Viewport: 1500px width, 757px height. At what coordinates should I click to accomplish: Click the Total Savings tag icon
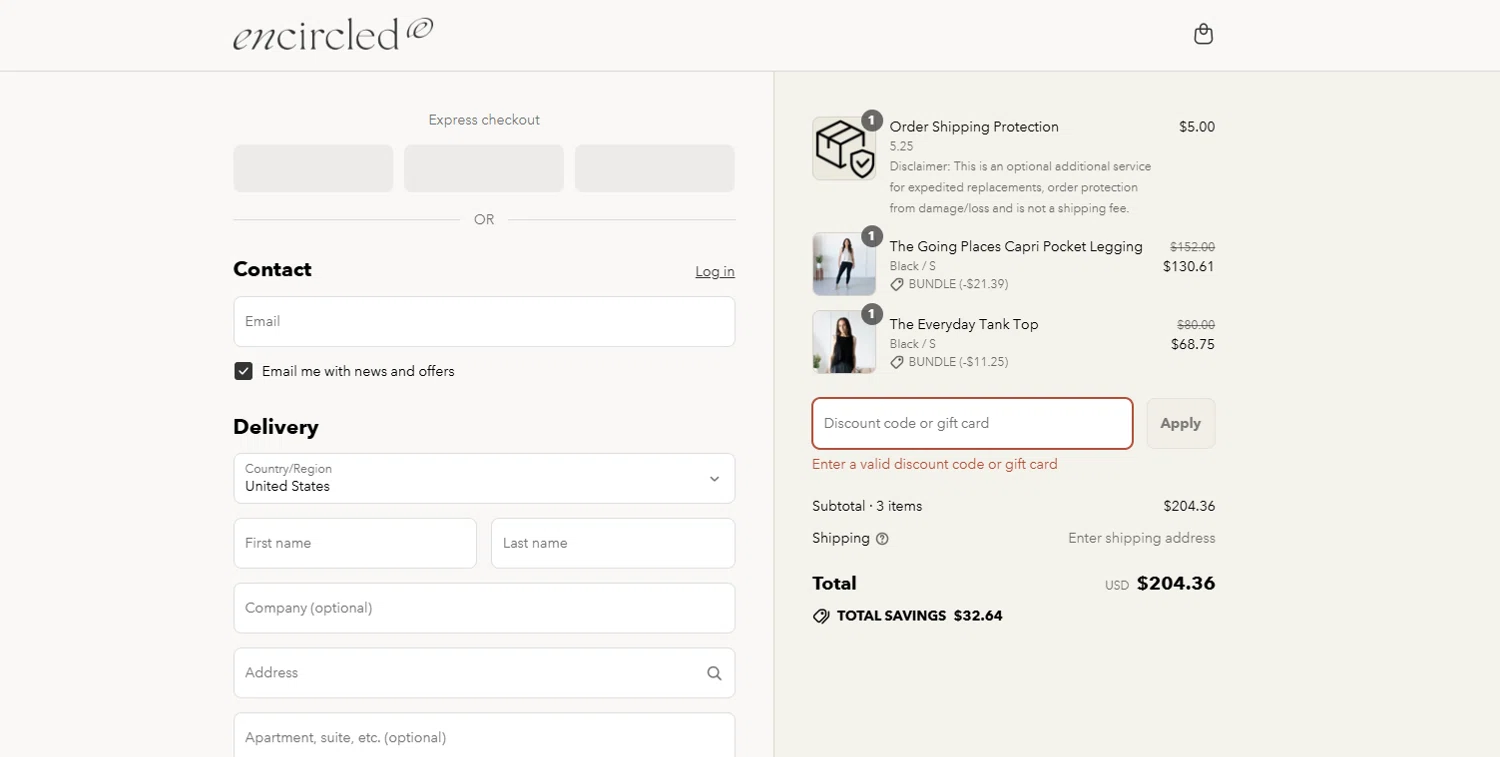click(821, 616)
